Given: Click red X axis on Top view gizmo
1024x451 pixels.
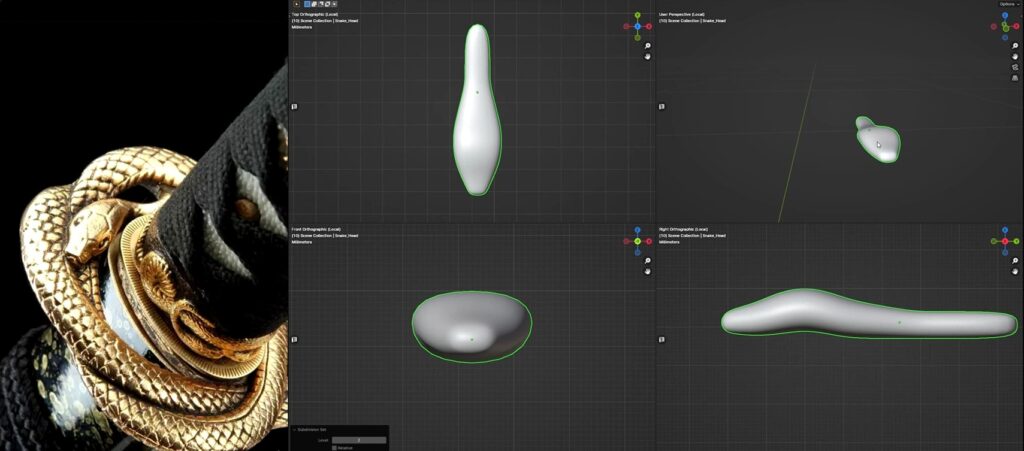Looking at the screenshot, I should (648, 27).
